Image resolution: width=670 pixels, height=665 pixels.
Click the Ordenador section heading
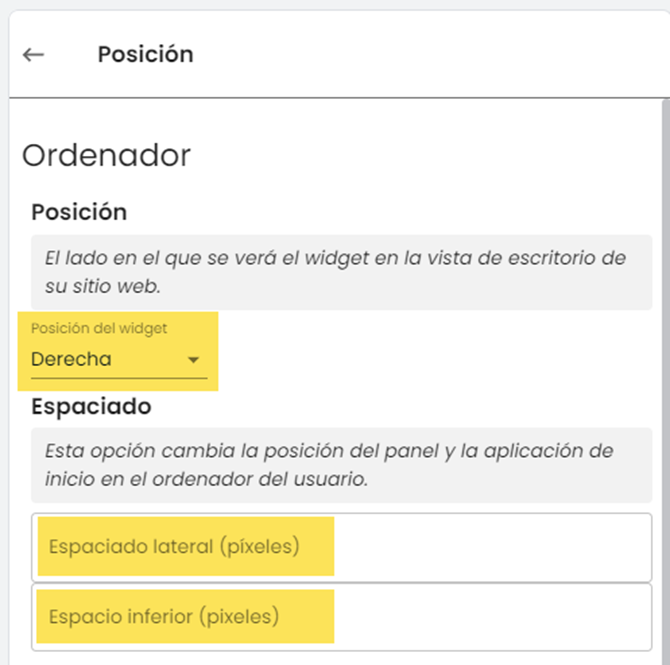[x=106, y=155]
